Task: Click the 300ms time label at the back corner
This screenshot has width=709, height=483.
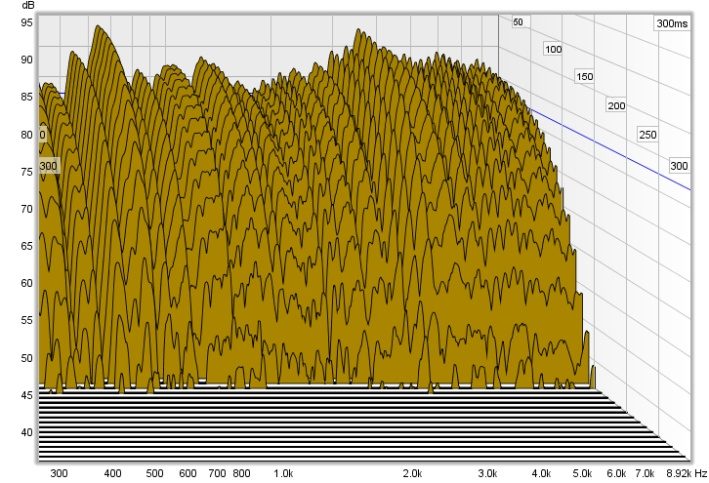Action: (x=672, y=24)
